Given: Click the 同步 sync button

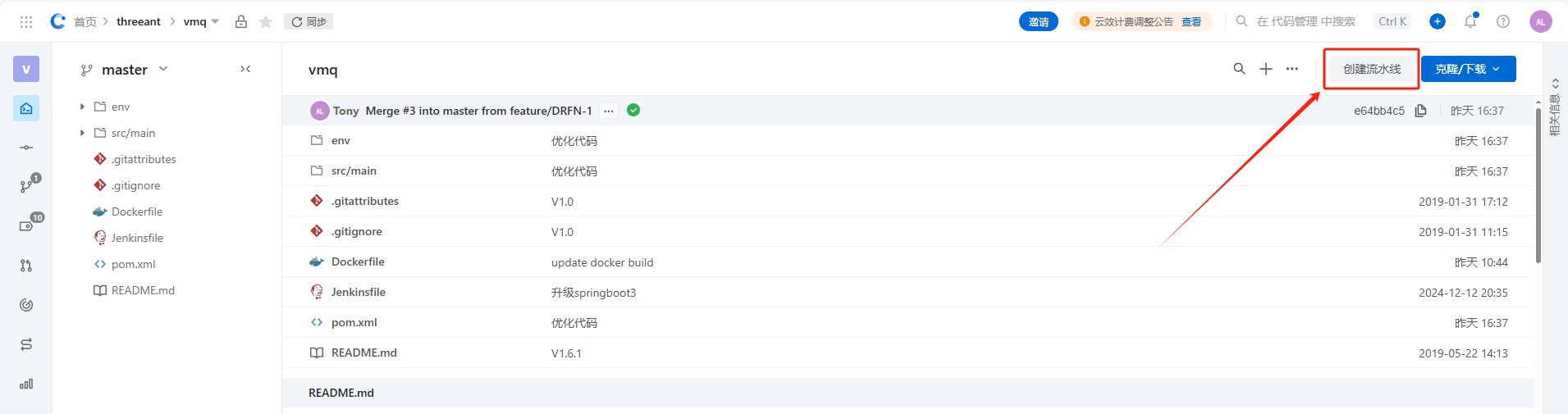Looking at the screenshot, I should (309, 22).
